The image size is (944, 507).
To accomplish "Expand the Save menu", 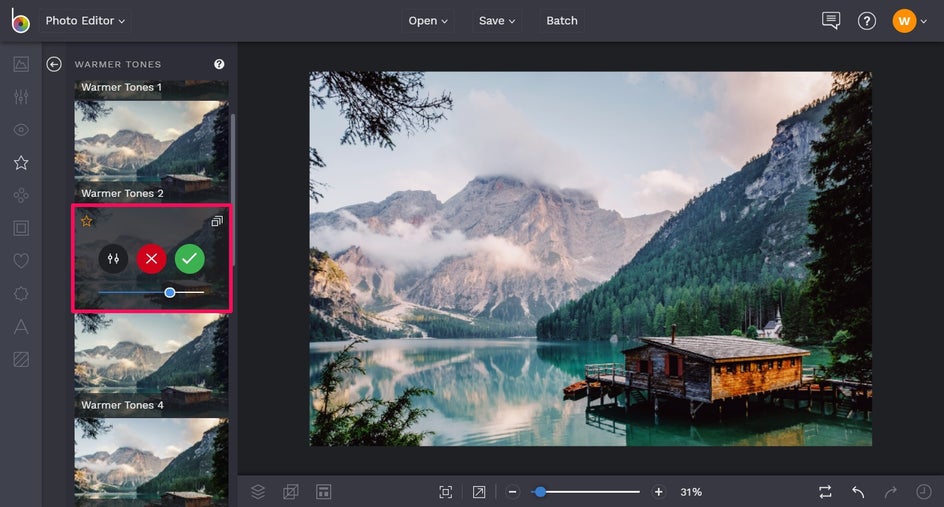I will click(497, 20).
